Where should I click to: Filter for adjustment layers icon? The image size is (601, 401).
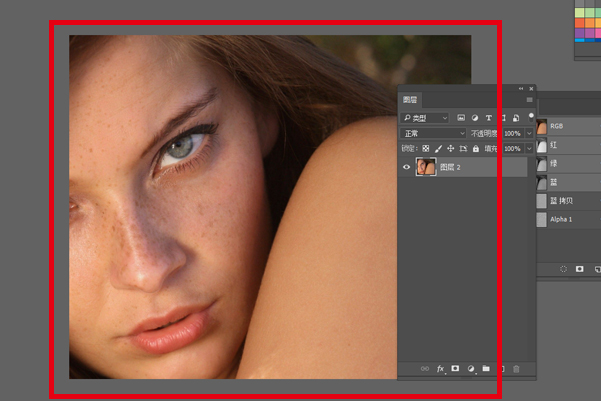click(x=475, y=118)
